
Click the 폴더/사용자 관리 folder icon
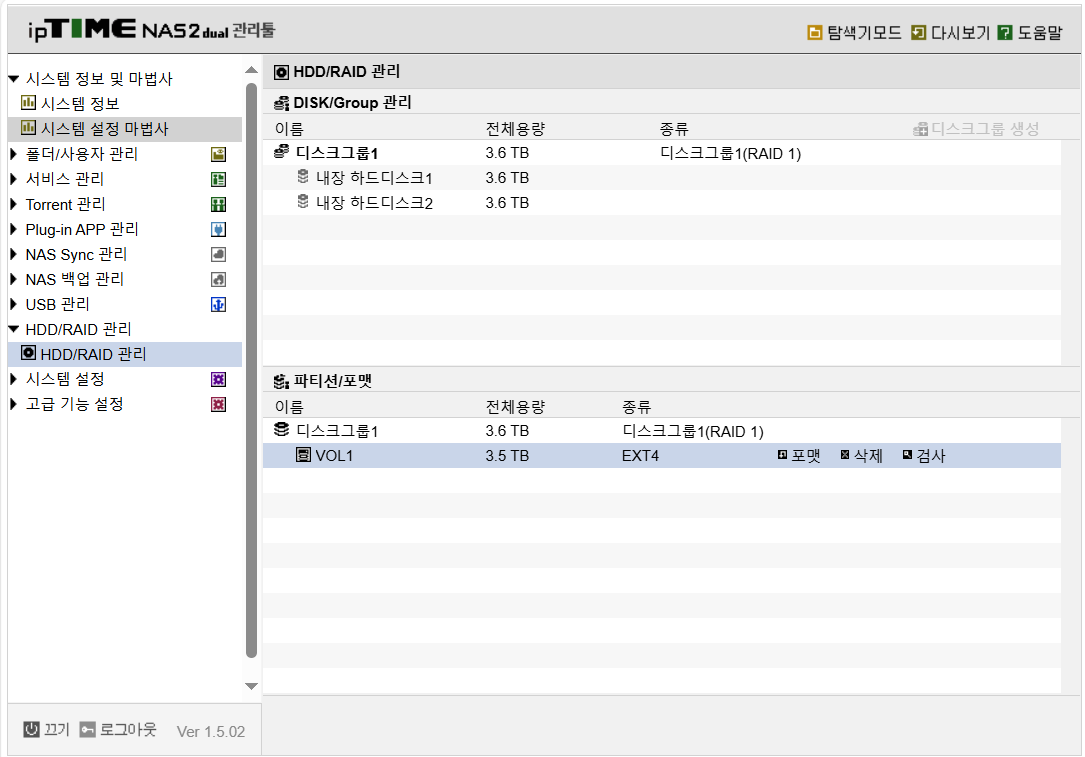(219, 154)
